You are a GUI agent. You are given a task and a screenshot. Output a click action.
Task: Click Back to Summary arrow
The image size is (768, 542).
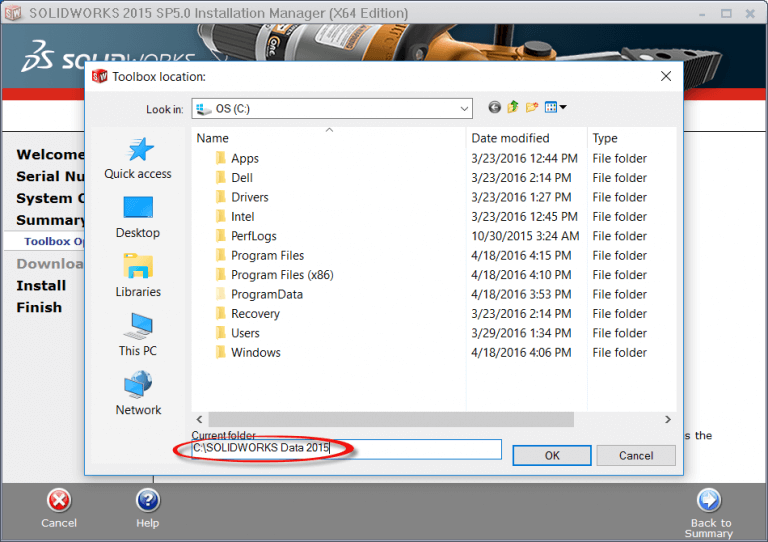(708, 500)
